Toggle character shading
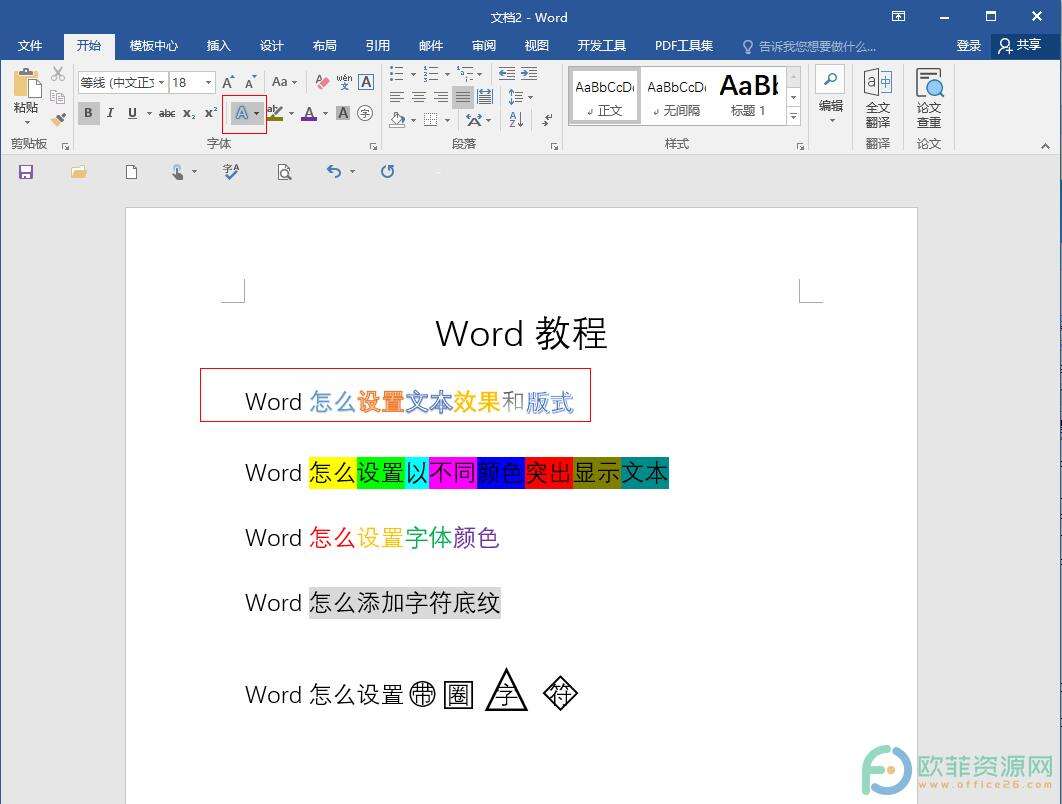The image size is (1062, 804). tap(343, 113)
